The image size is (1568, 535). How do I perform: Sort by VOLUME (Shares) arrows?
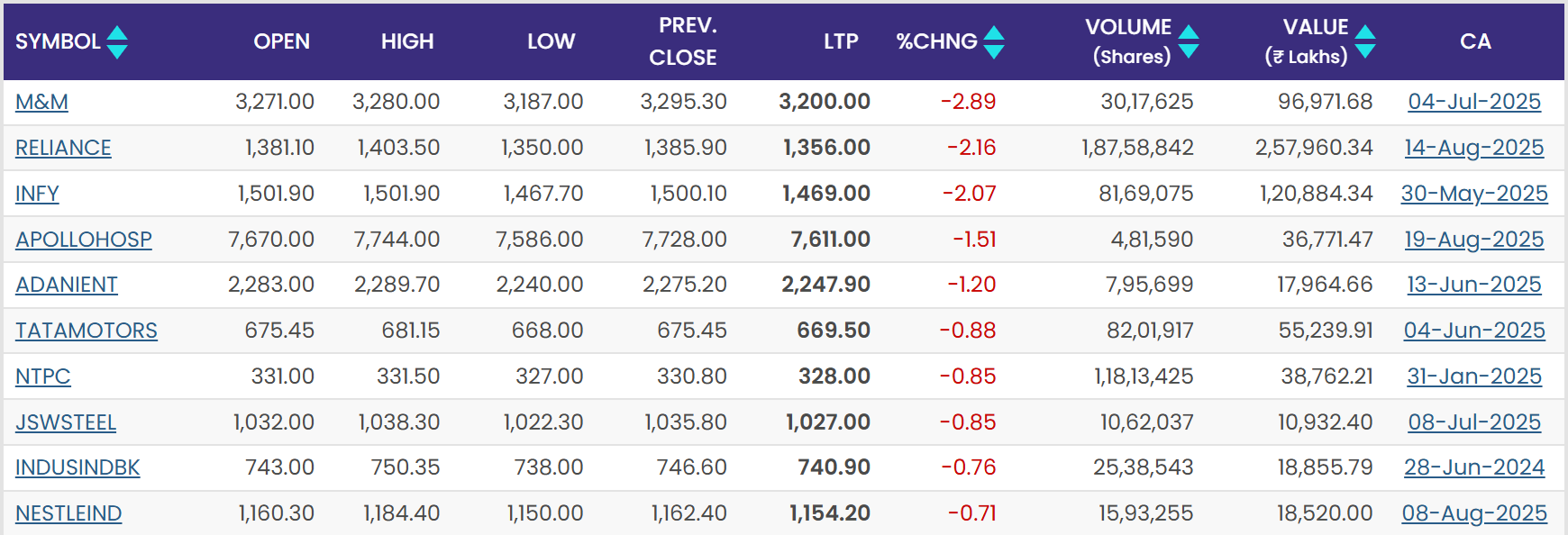point(1189,41)
